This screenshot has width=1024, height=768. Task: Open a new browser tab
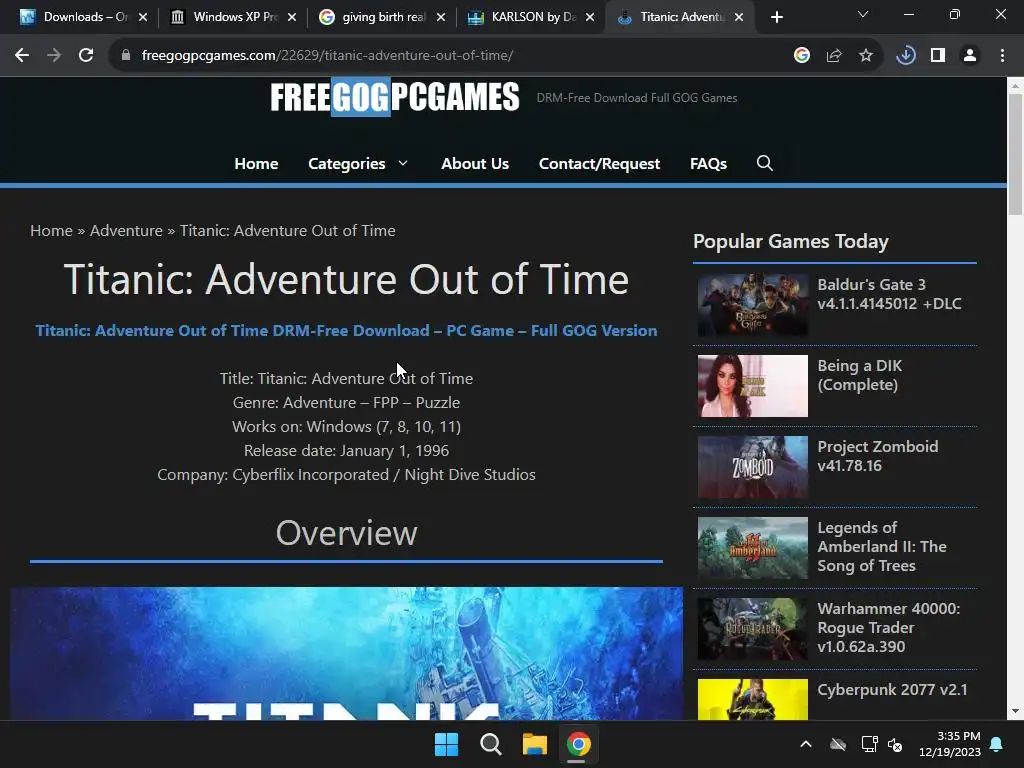776,17
